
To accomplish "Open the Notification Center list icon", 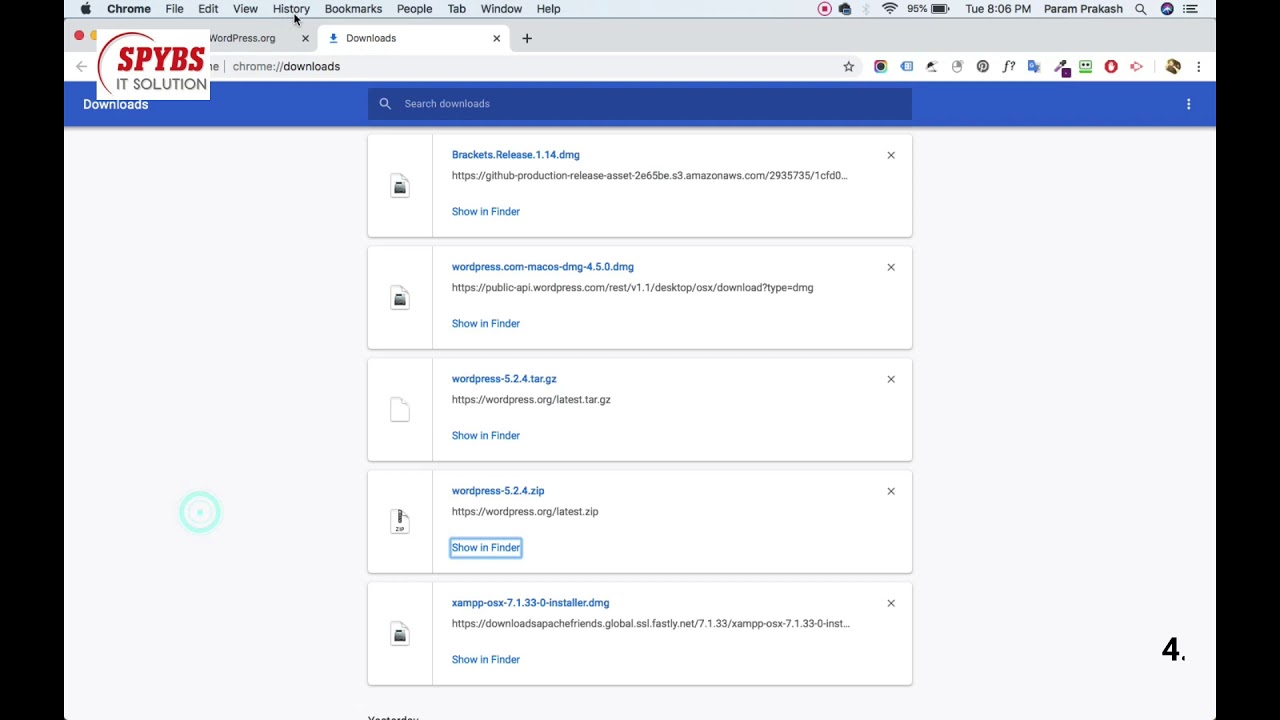I will point(1190,9).
